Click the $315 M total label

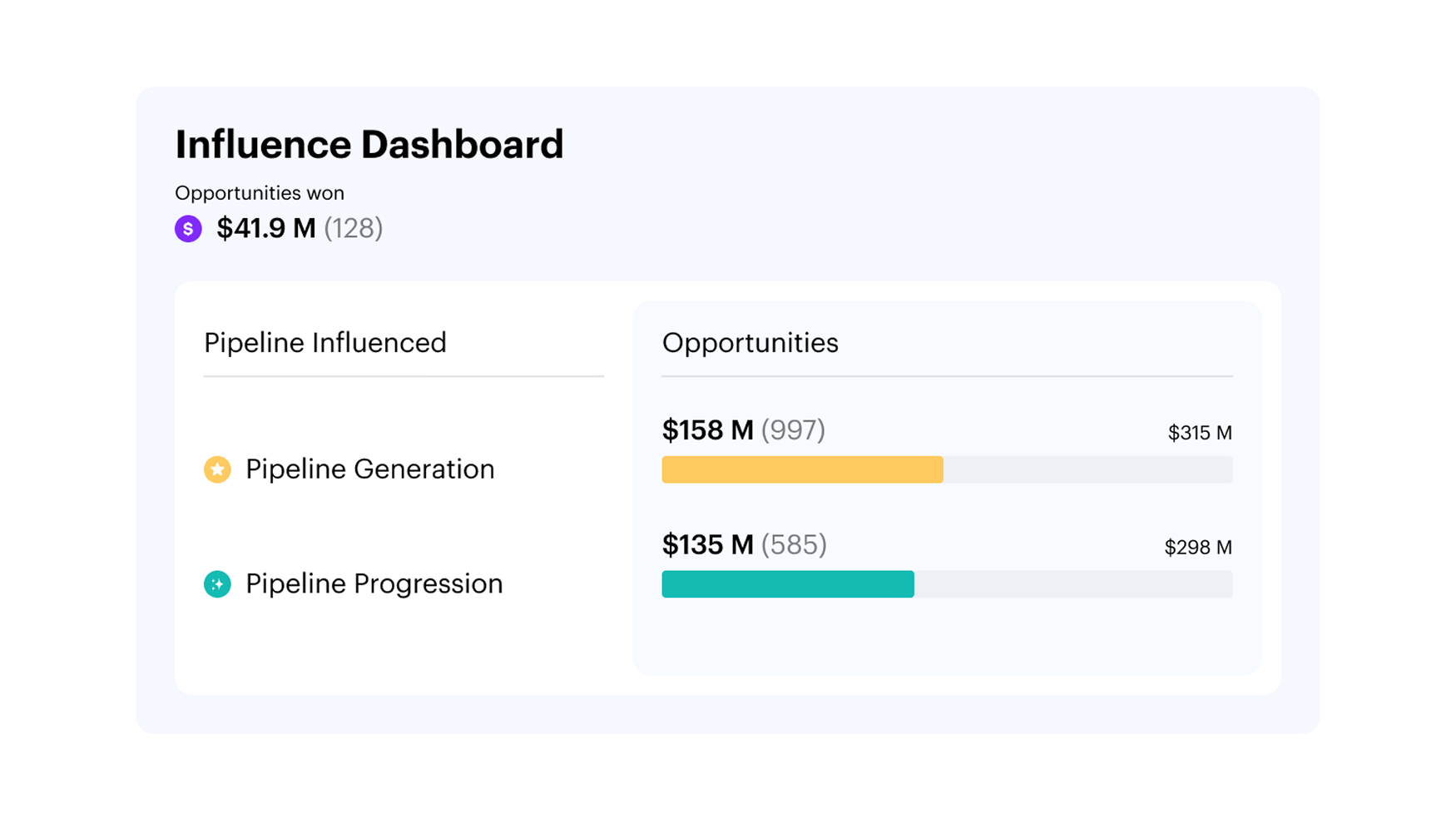(x=1199, y=433)
